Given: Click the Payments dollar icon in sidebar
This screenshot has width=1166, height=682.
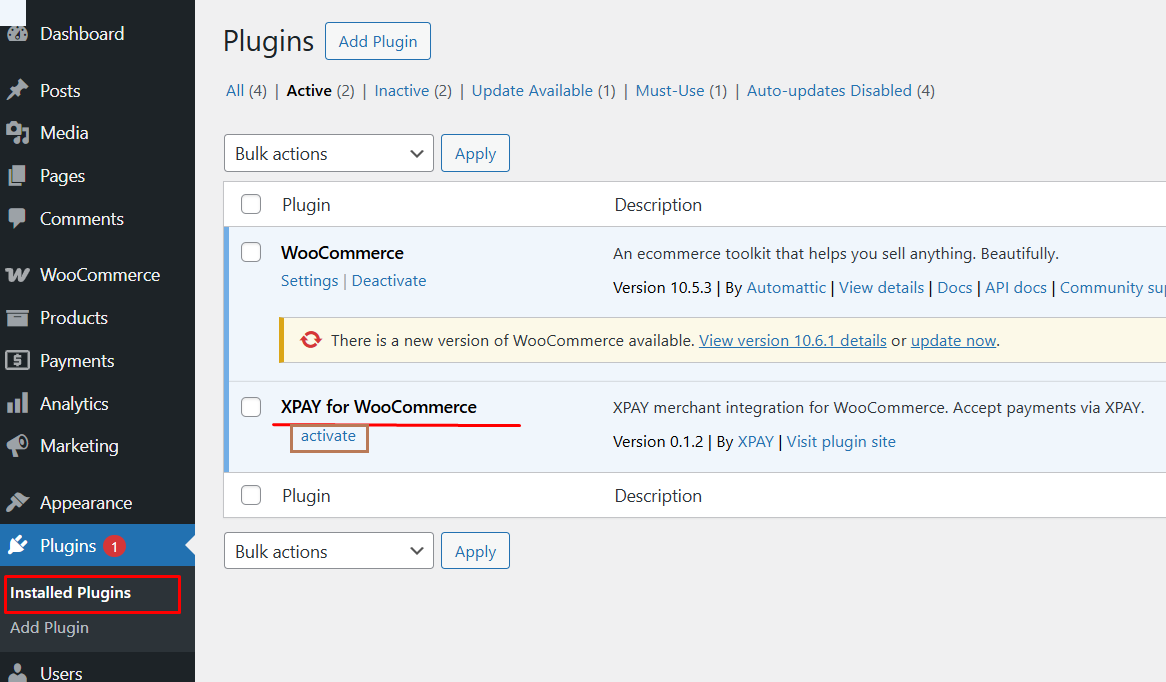Looking at the screenshot, I should (x=17, y=361).
